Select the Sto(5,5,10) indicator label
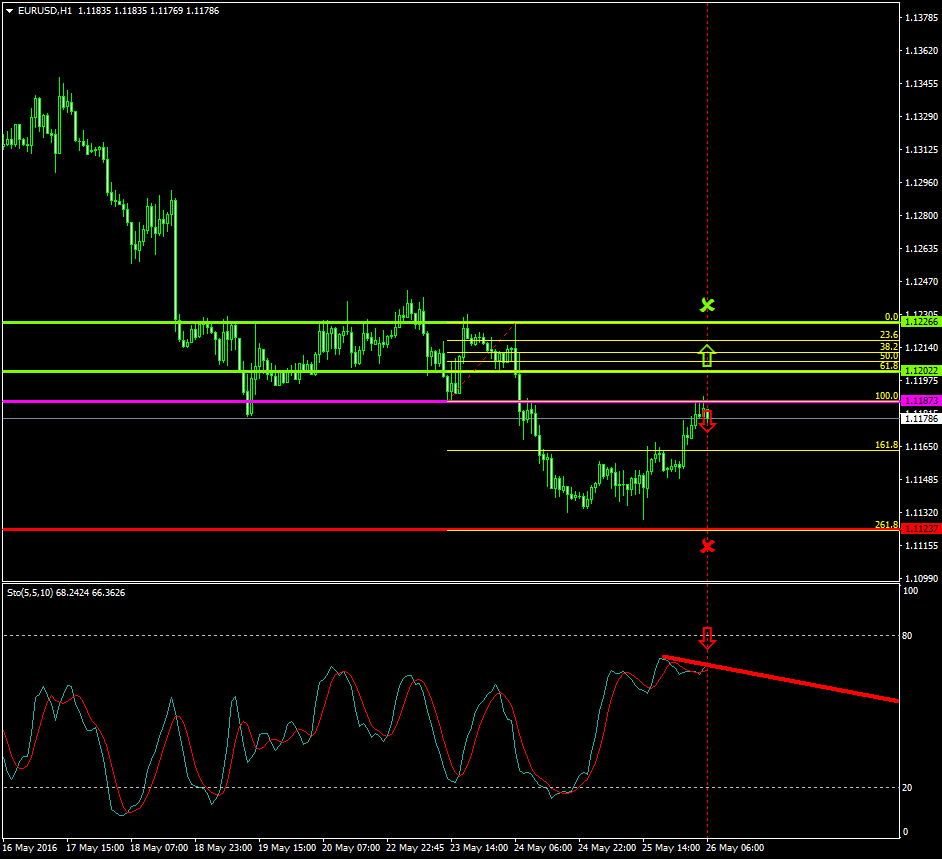This screenshot has width=942, height=859. pyautogui.click(x=34, y=592)
